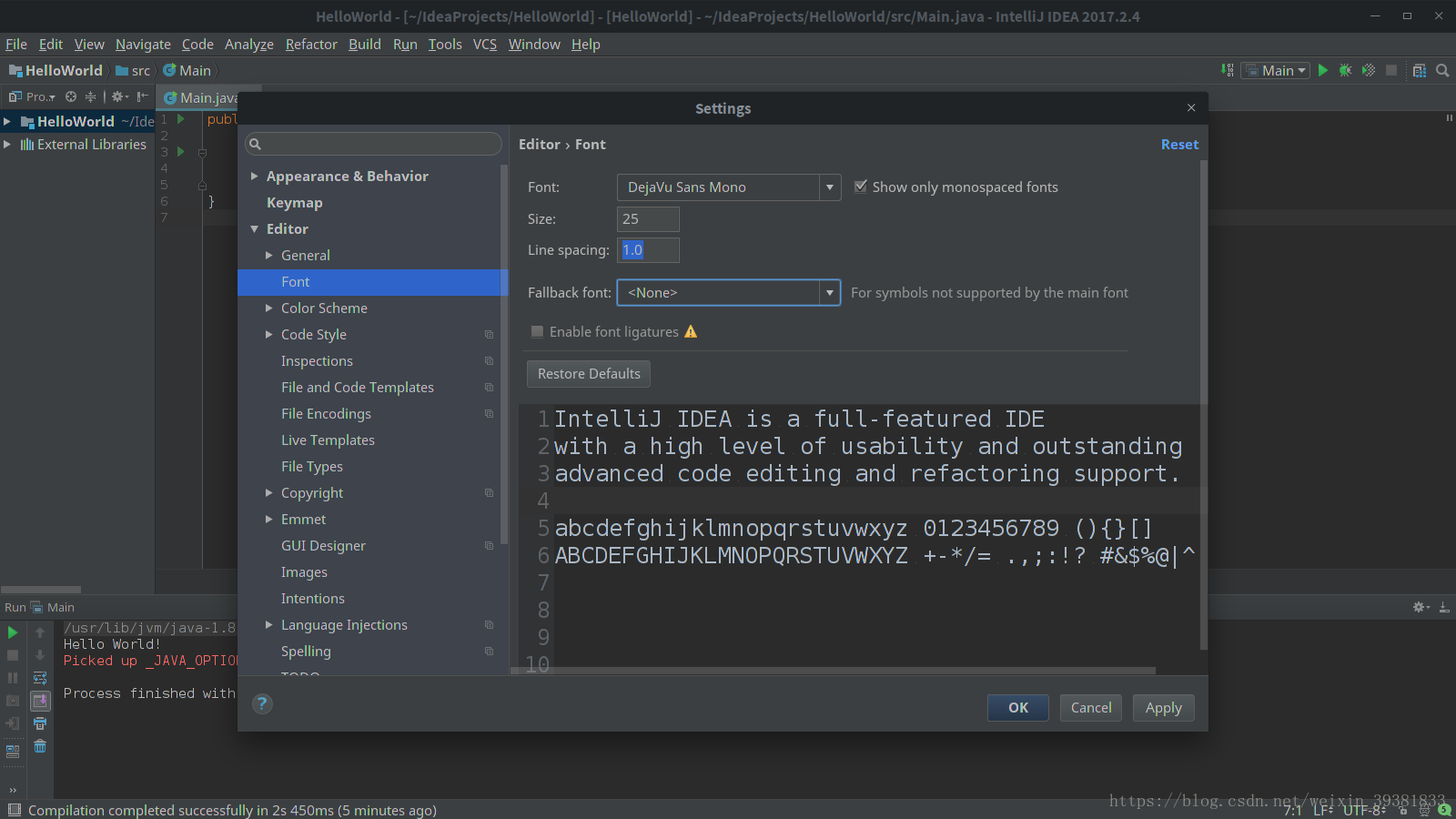Click OK in Settings dialog

click(x=1018, y=708)
